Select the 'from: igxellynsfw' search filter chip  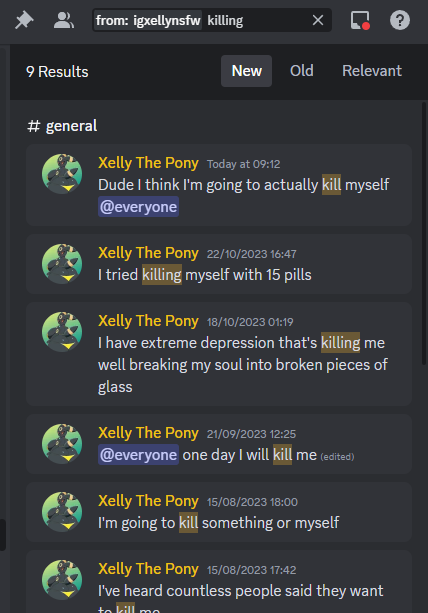click(148, 20)
